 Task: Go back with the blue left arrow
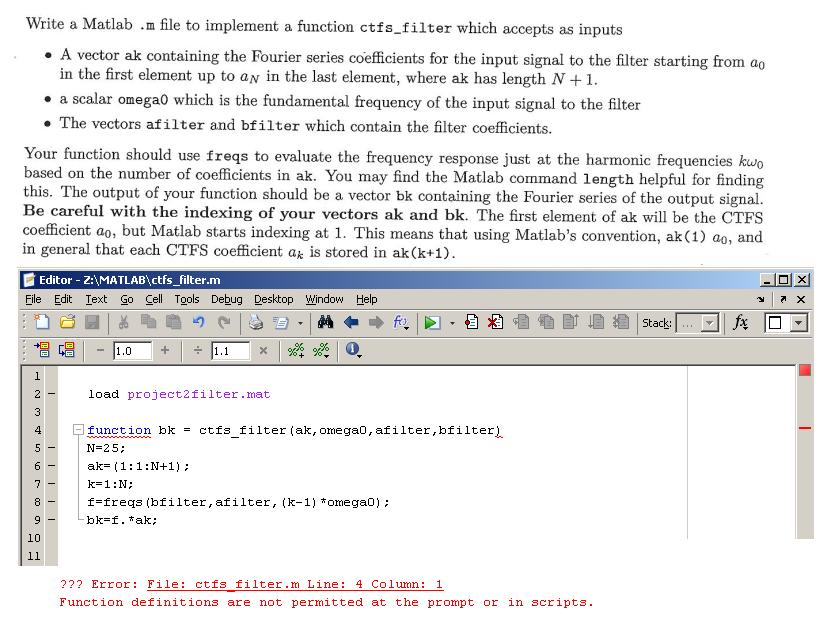(351, 322)
